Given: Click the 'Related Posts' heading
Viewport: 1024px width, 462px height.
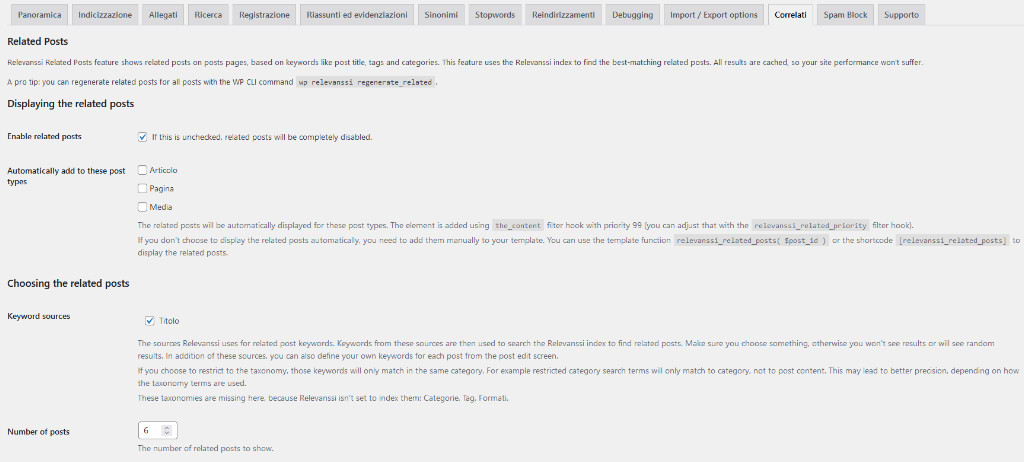Looking at the screenshot, I should (x=37, y=42).
